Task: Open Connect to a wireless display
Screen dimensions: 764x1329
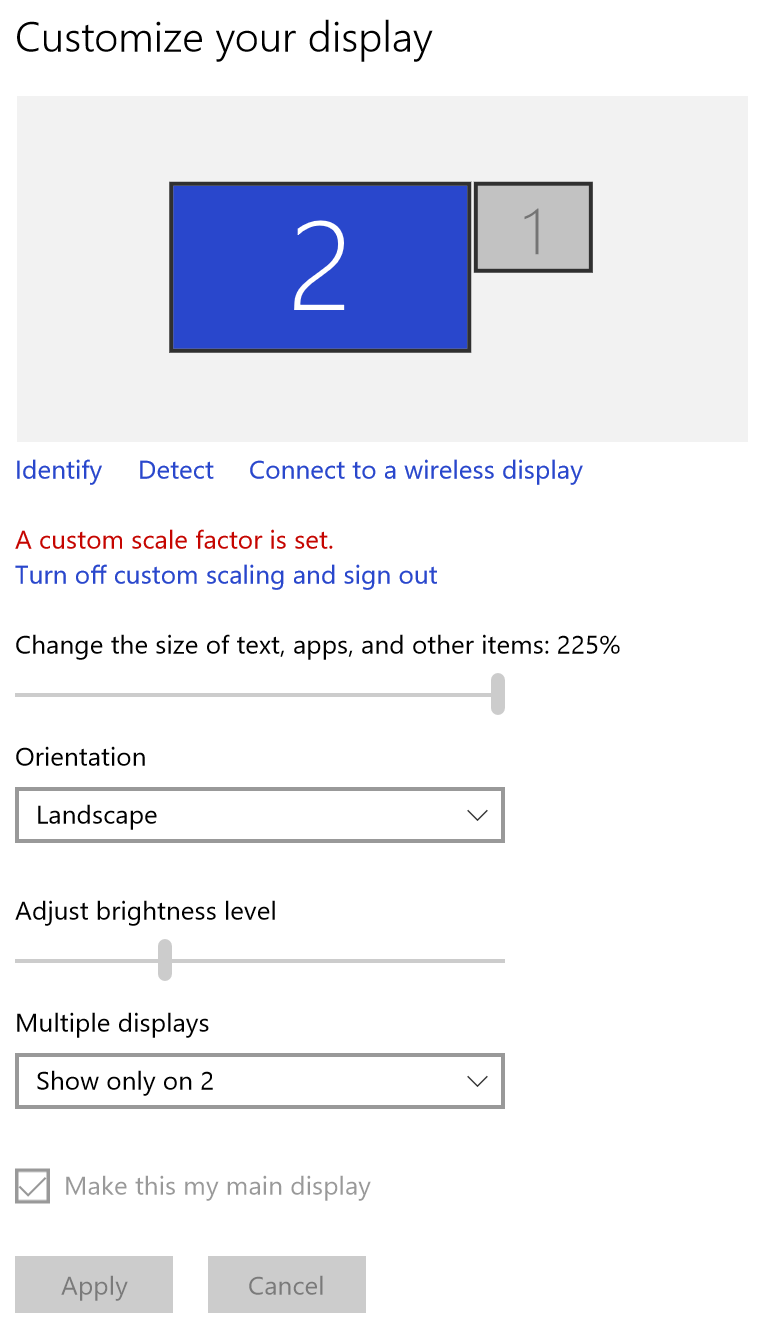Action: pos(416,470)
